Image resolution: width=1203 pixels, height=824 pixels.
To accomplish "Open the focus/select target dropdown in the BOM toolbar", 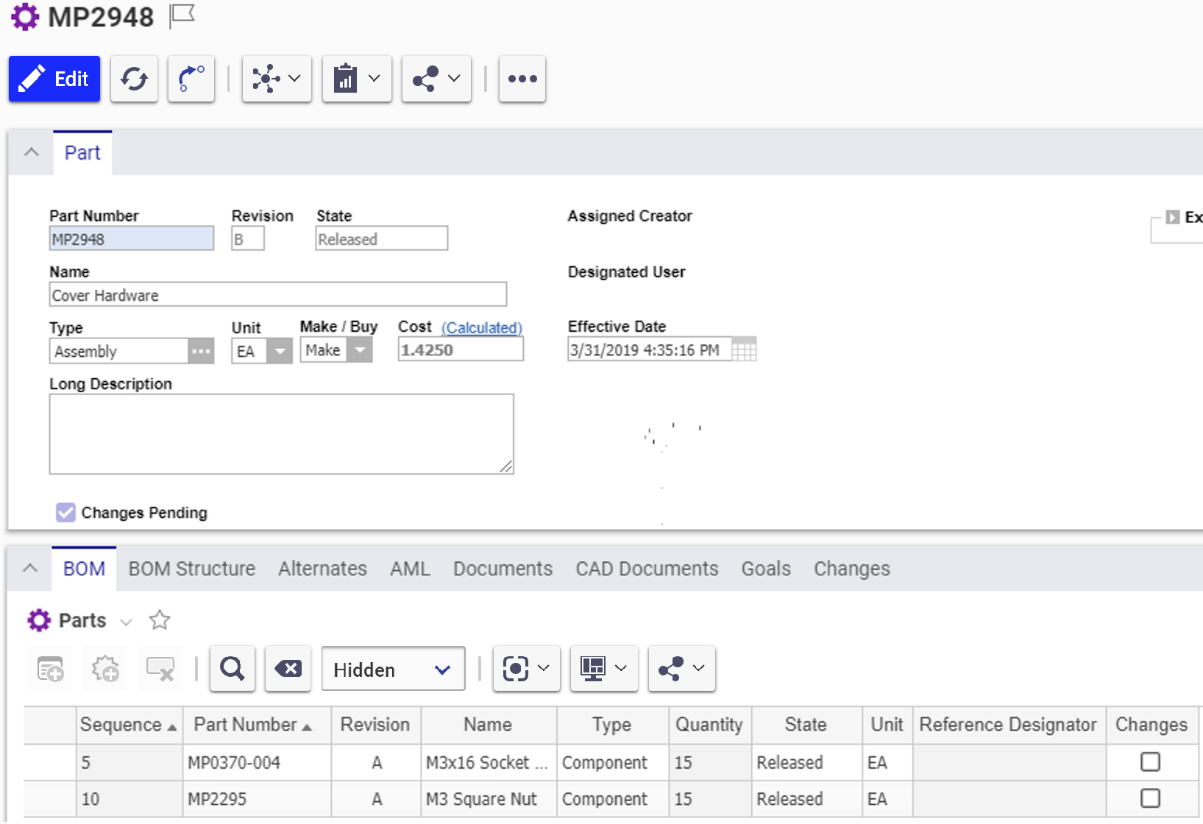I will pos(527,669).
